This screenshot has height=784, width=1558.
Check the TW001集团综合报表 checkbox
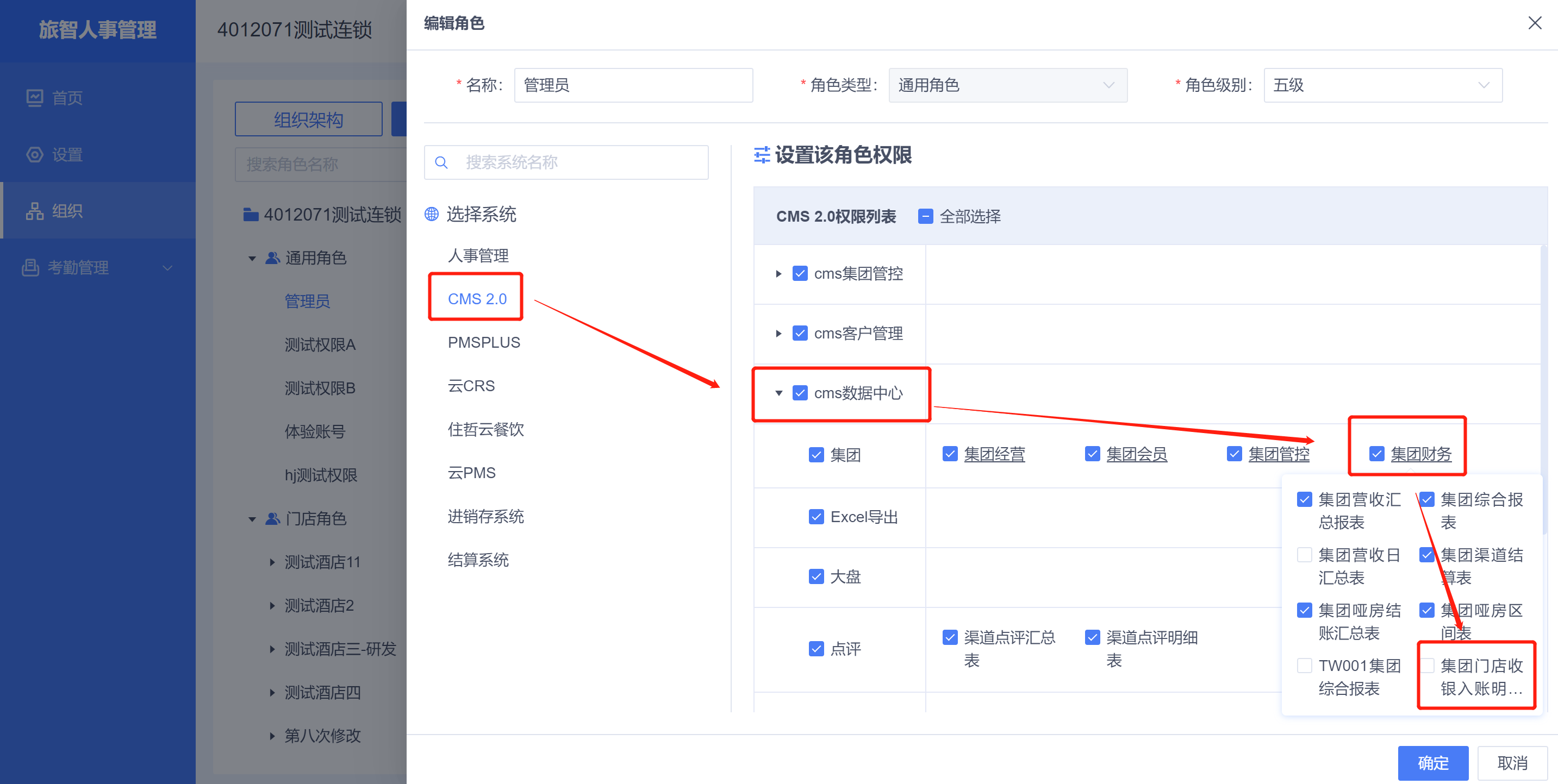(1304, 665)
